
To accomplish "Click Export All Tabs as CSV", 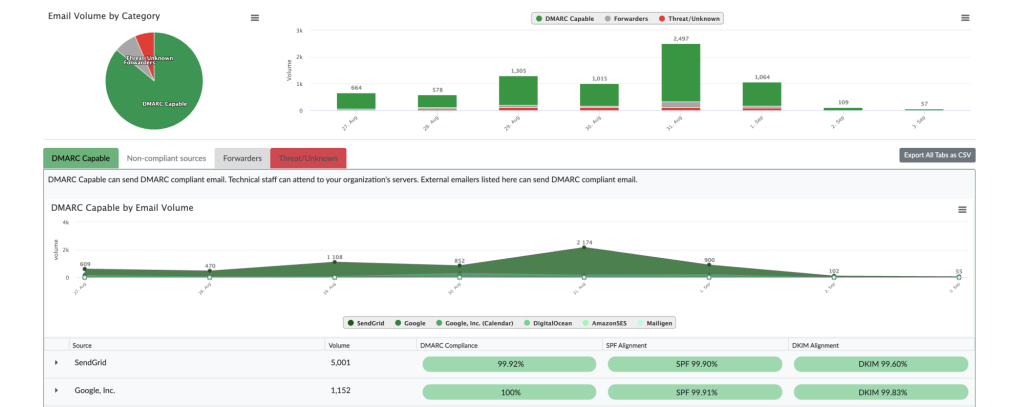I will [937, 155].
